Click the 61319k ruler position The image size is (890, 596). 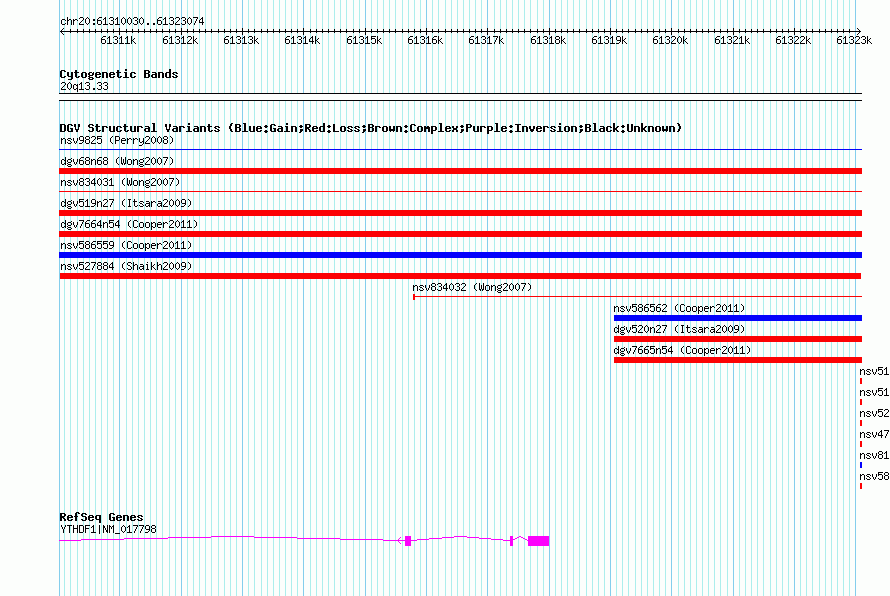click(609, 40)
